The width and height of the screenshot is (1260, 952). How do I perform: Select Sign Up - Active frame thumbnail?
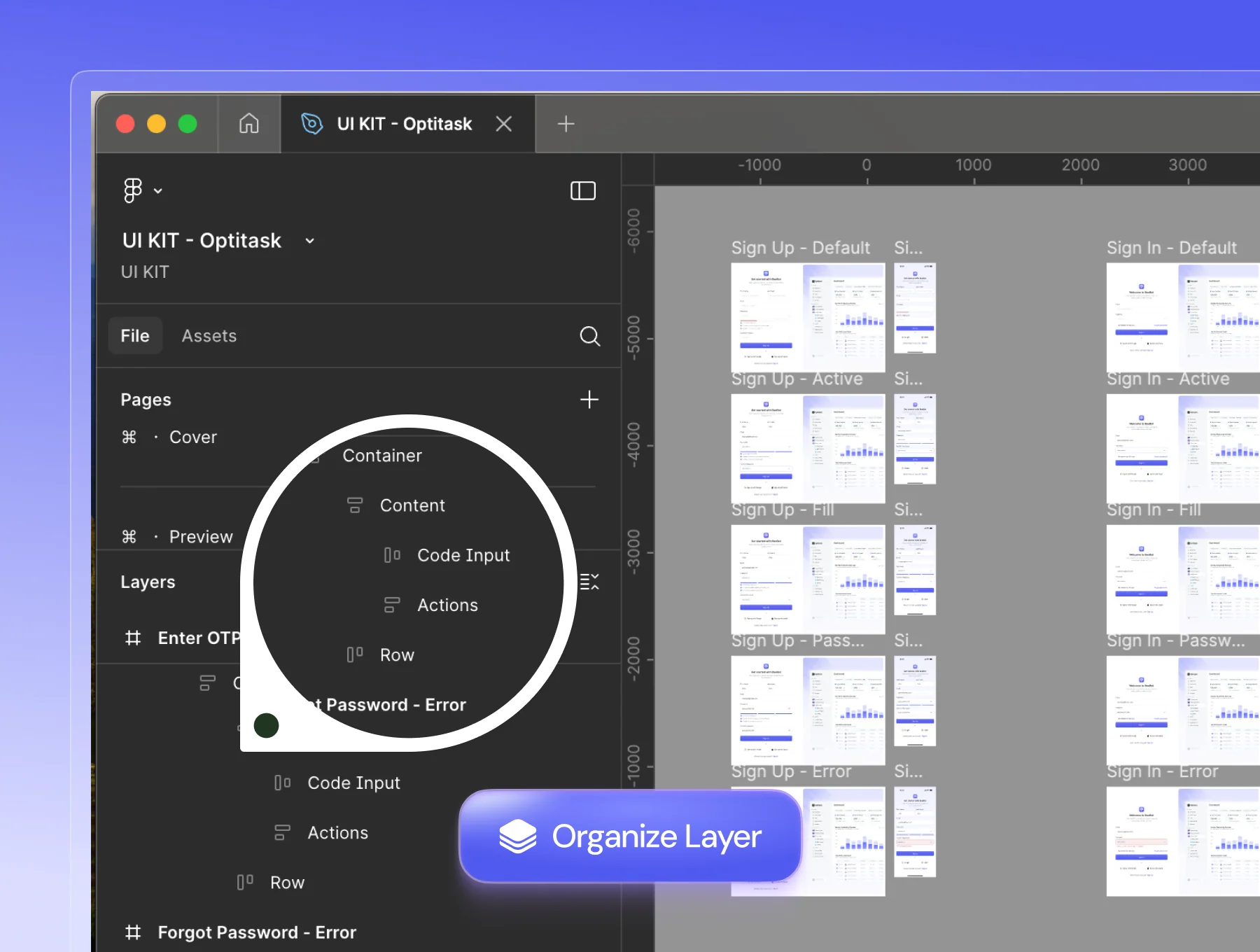click(x=808, y=449)
